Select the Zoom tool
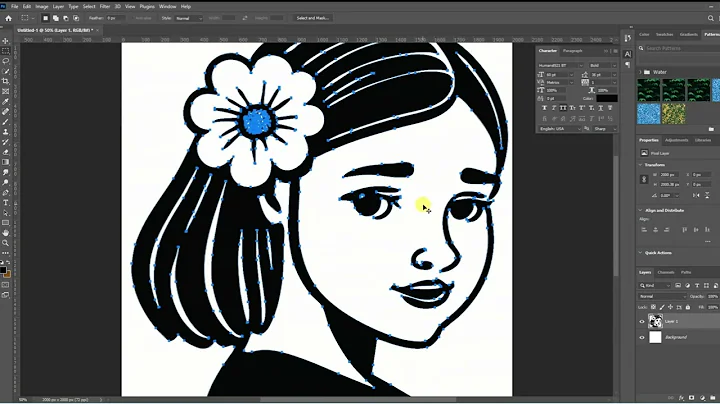The height and width of the screenshot is (404, 720). pyautogui.click(x=6, y=243)
